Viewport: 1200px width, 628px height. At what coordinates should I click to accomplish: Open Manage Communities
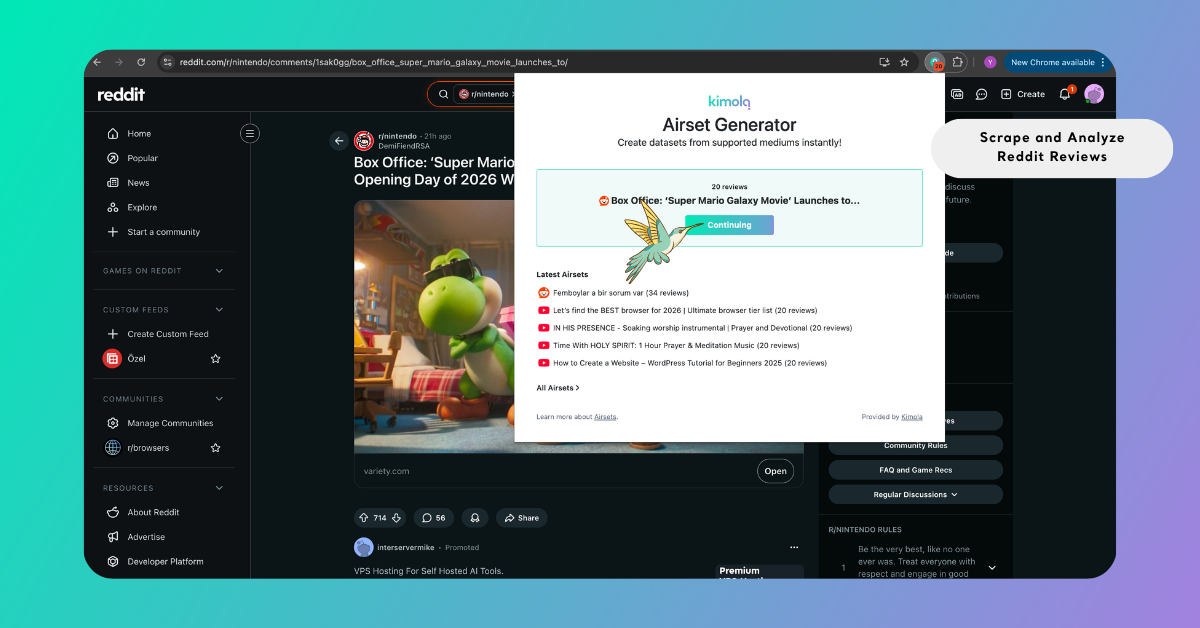pos(170,423)
